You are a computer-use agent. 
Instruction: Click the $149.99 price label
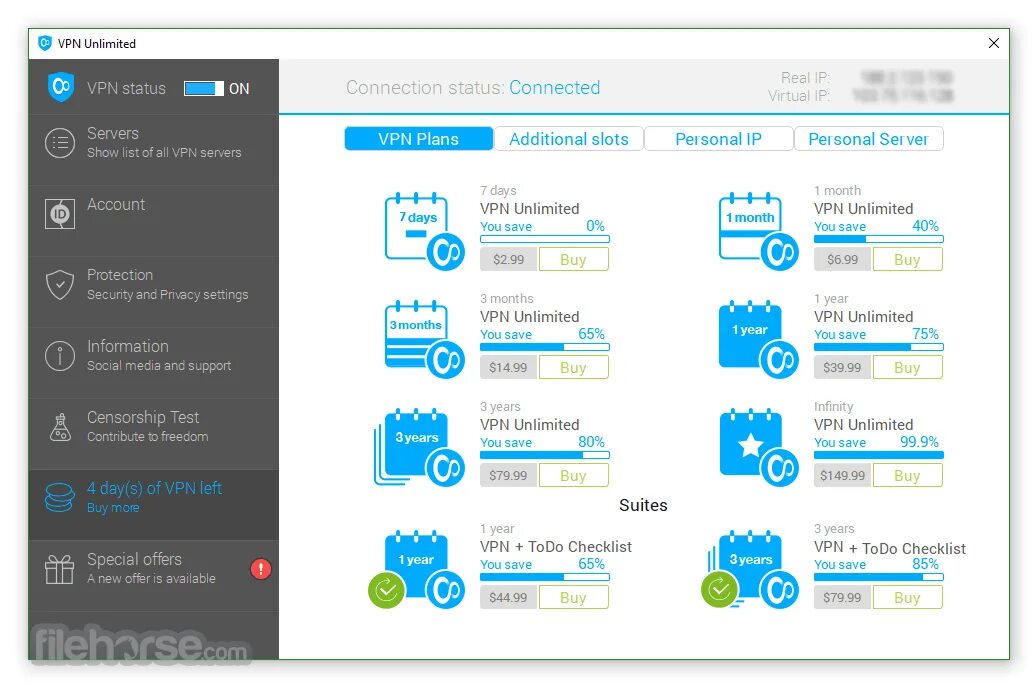point(842,475)
